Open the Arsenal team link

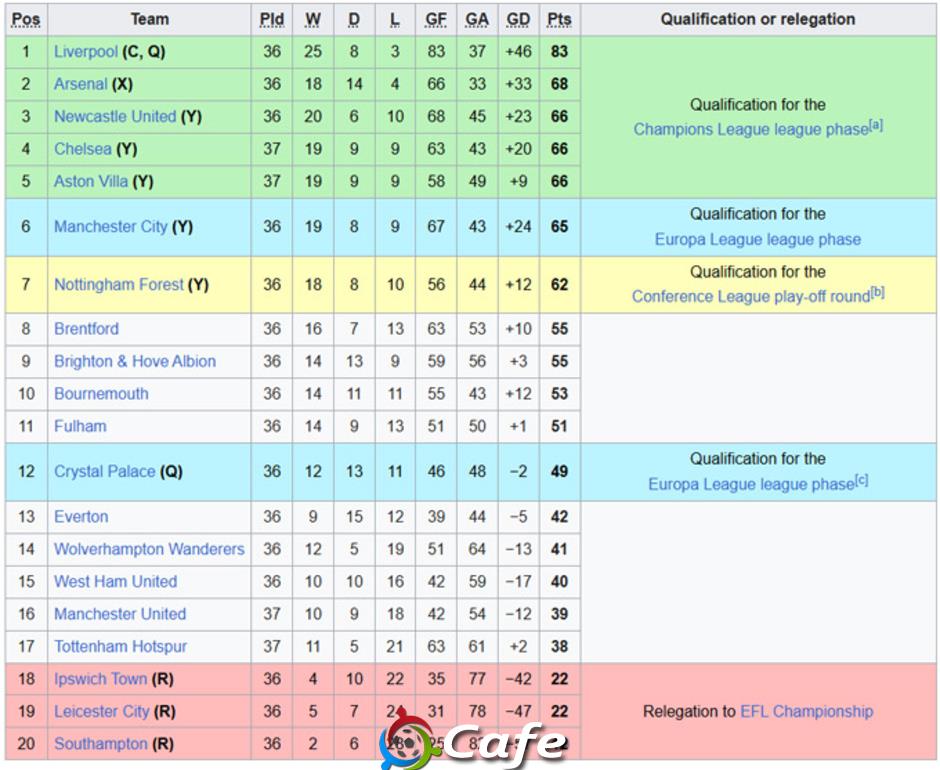tap(80, 84)
